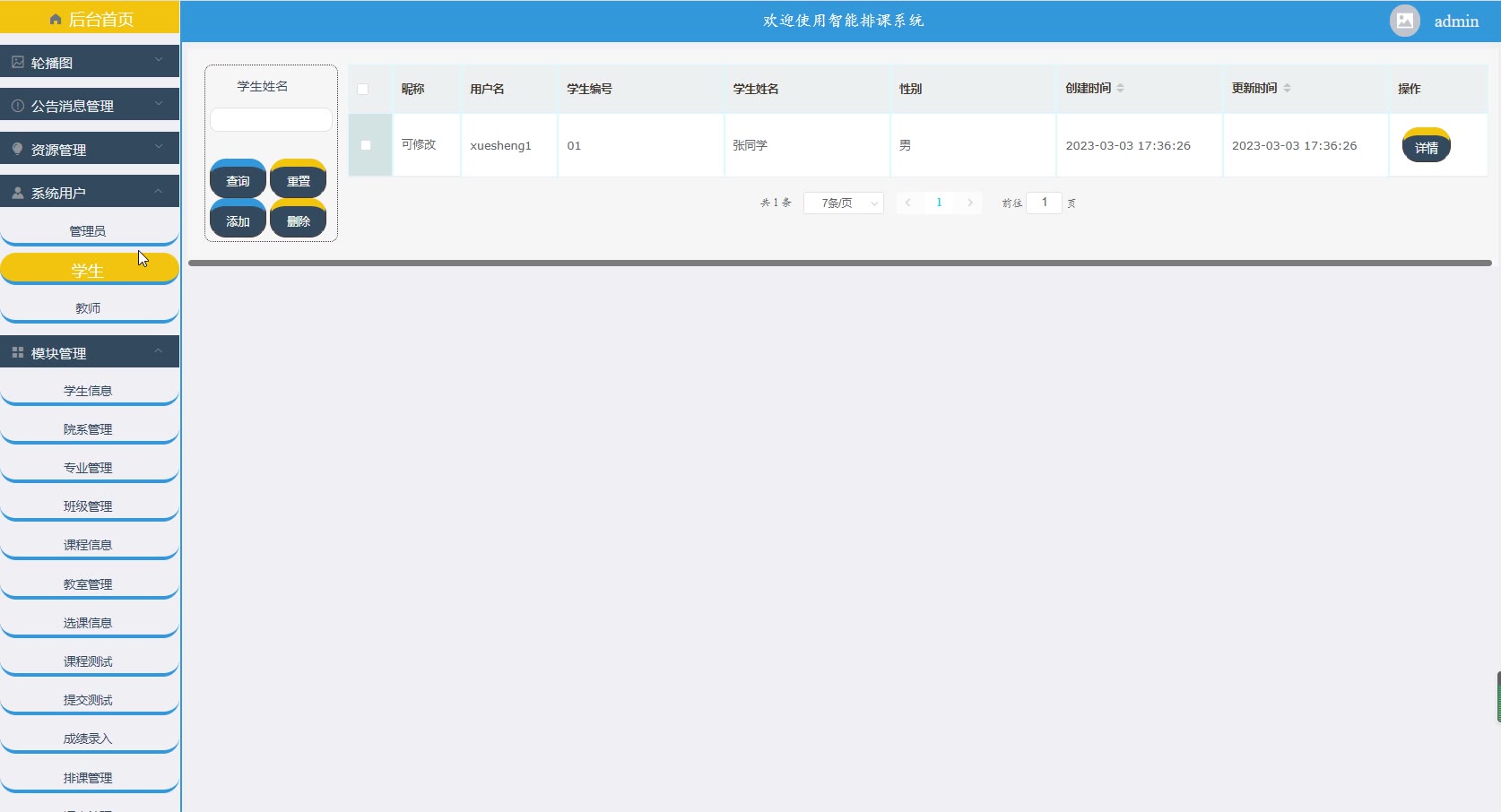Screen dimensions: 1501x812
Task: Click the username cell xuesheng1
Action: pos(500,145)
